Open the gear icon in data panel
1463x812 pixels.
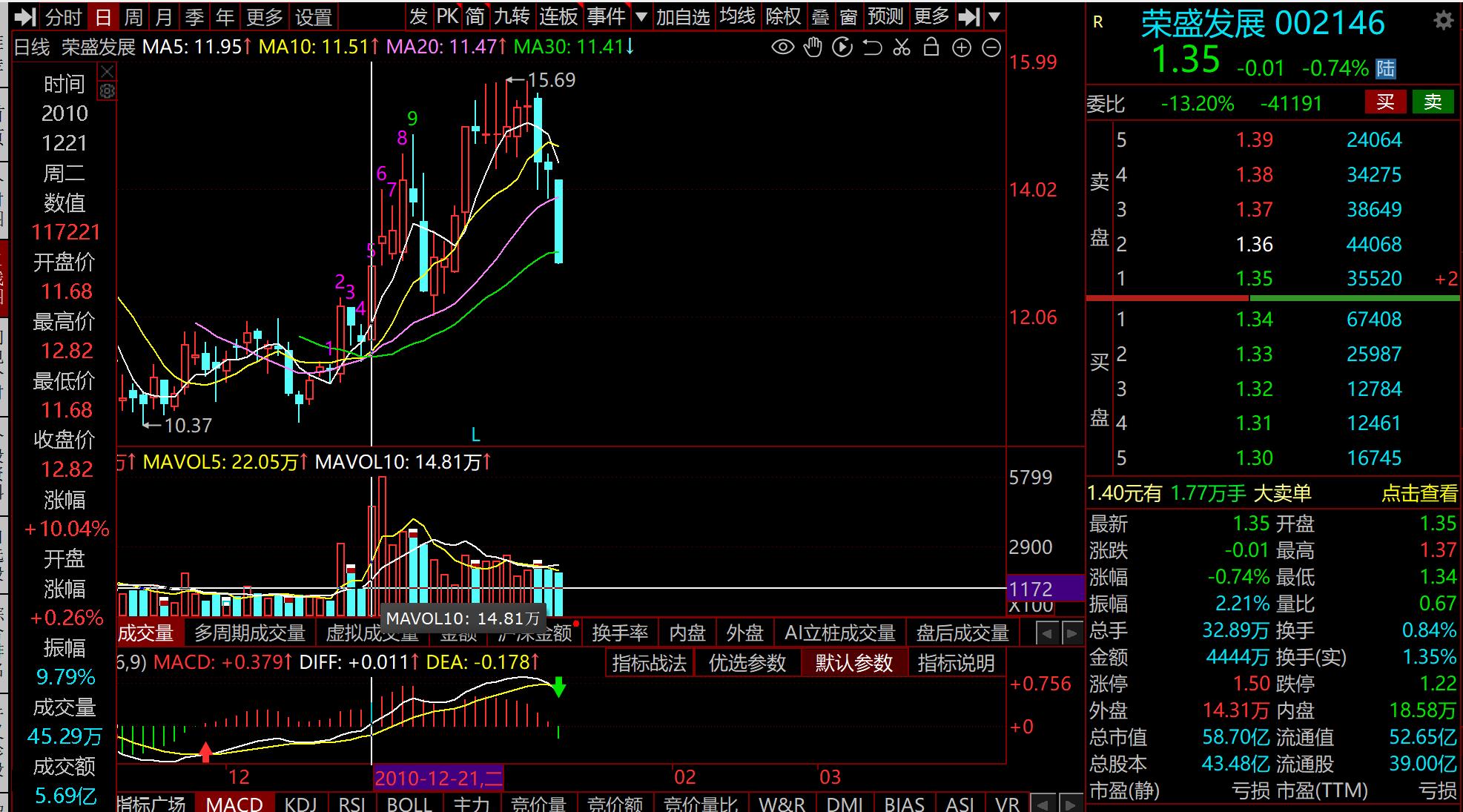(108, 91)
